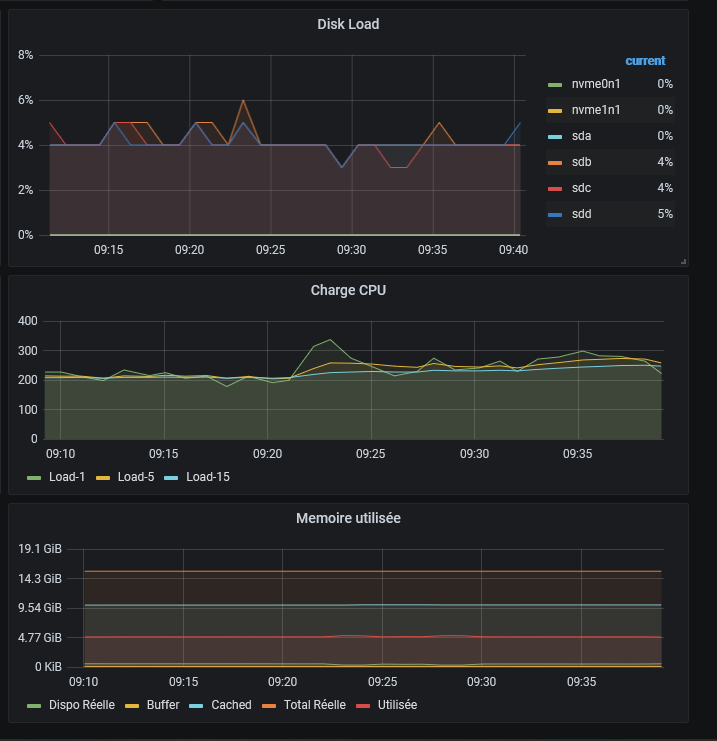Click the red sdc color swatch
This screenshot has height=741, width=717.
[555, 189]
